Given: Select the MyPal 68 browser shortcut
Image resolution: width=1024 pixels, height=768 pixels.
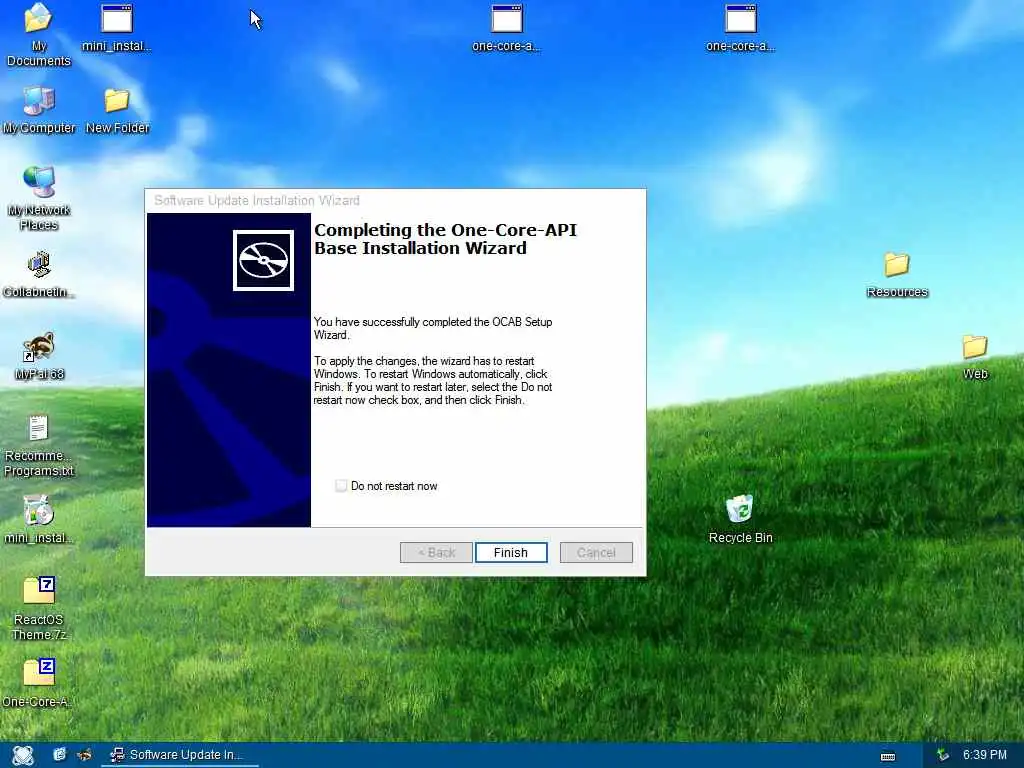Looking at the screenshot, I should 39,357.
